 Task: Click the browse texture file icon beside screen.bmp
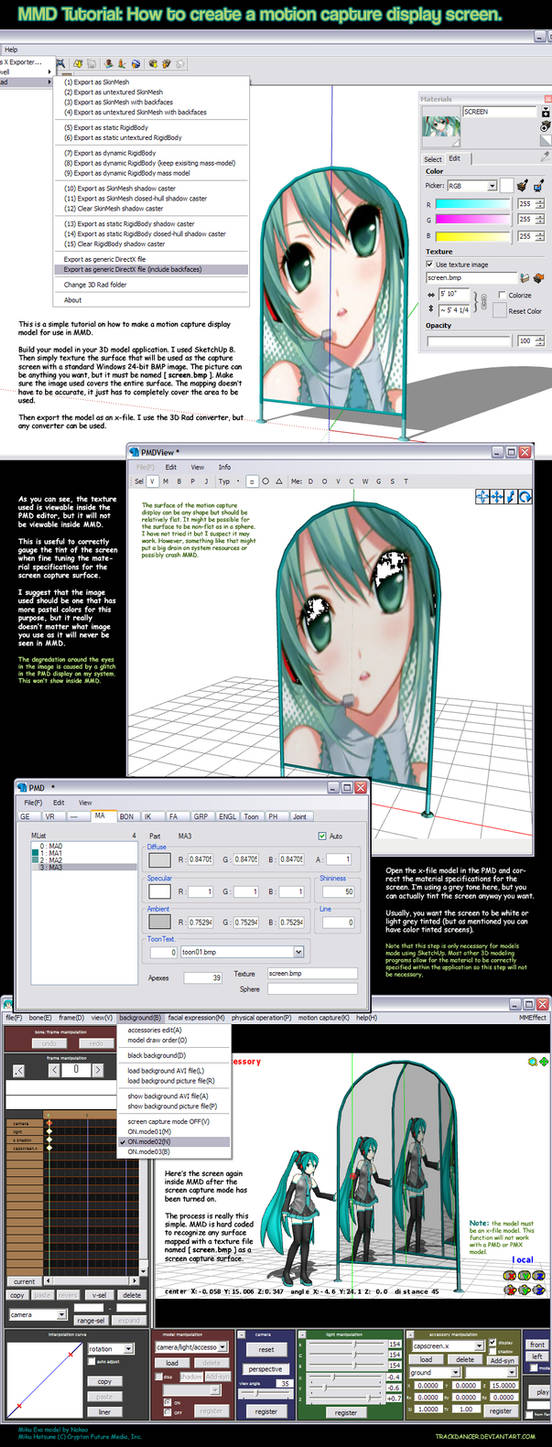tap(524, 278)
